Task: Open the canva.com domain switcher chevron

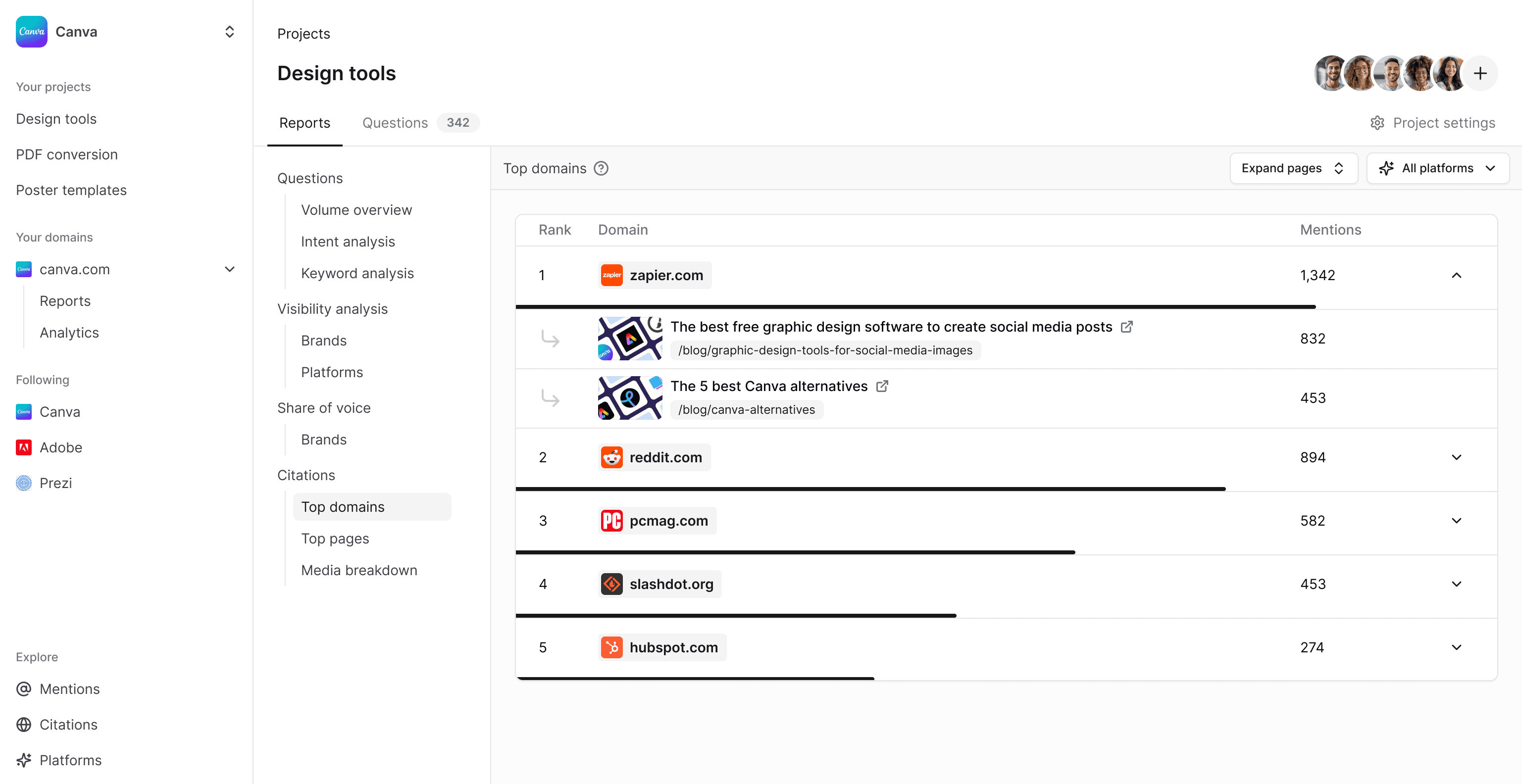Action: (x=230, y=269)
